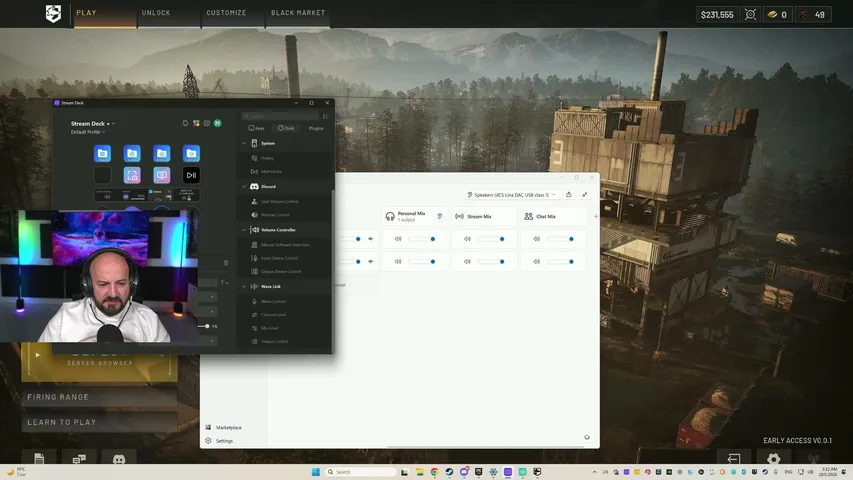Select Manual Software Detection action
This screenshot has width=853, height=480.
[x=284, y=245]
